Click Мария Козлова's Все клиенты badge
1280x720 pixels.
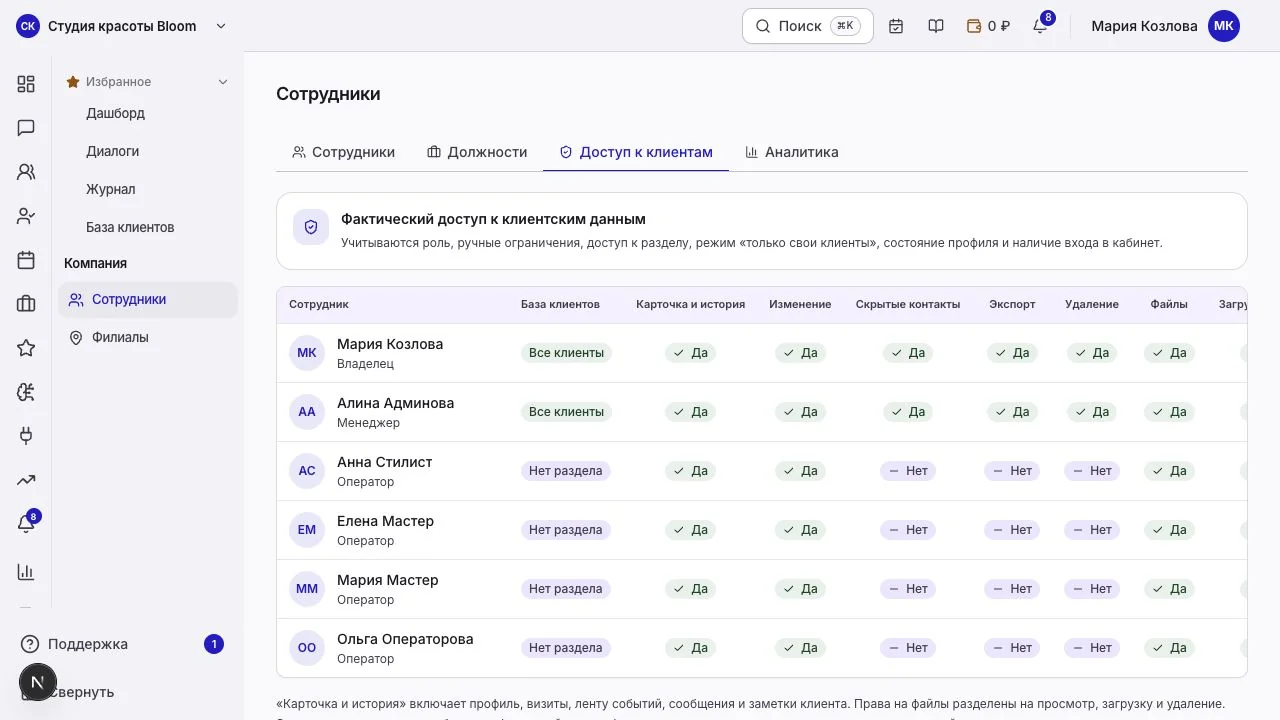point(566,353)
